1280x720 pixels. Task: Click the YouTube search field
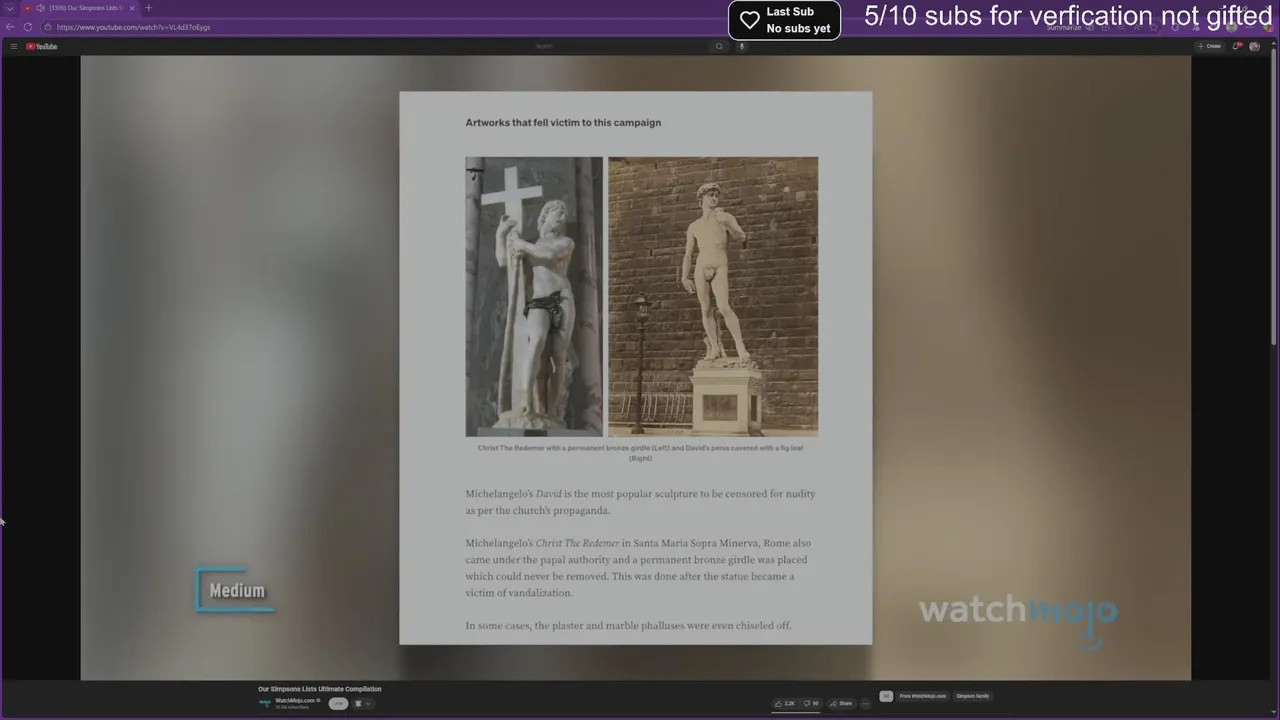(x=620, y=46)
